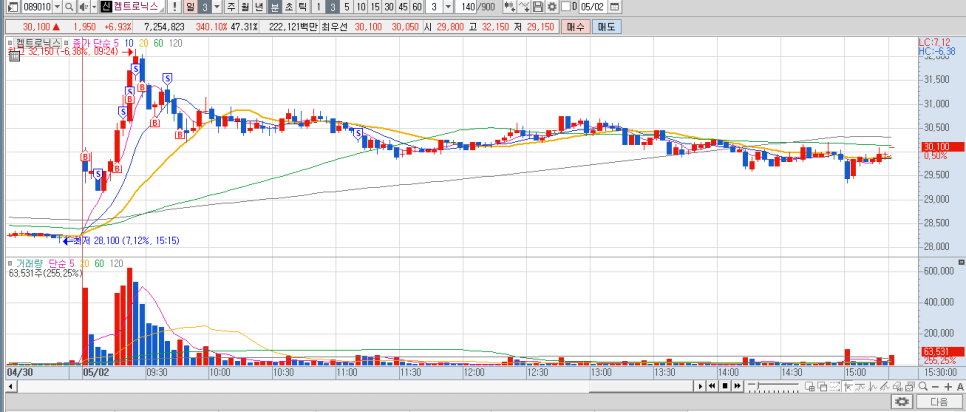Click the plus zoom-in icon
Viewport: 966px width, 412px height.
[948, 387]
